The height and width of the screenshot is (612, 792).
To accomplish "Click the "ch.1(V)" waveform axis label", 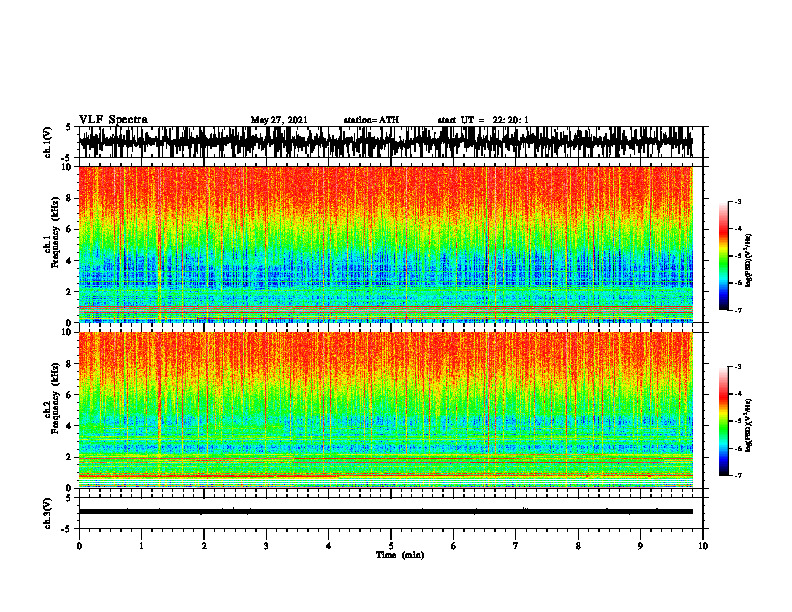I will pyautogui.click(x=47, y=142).
